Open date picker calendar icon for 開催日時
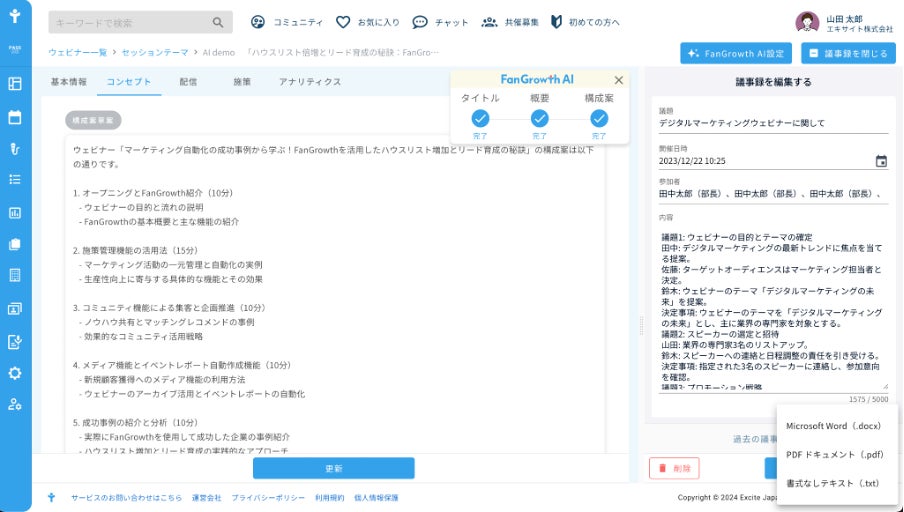Viewport: 904px width, 512px height. [x=881, y=161]
